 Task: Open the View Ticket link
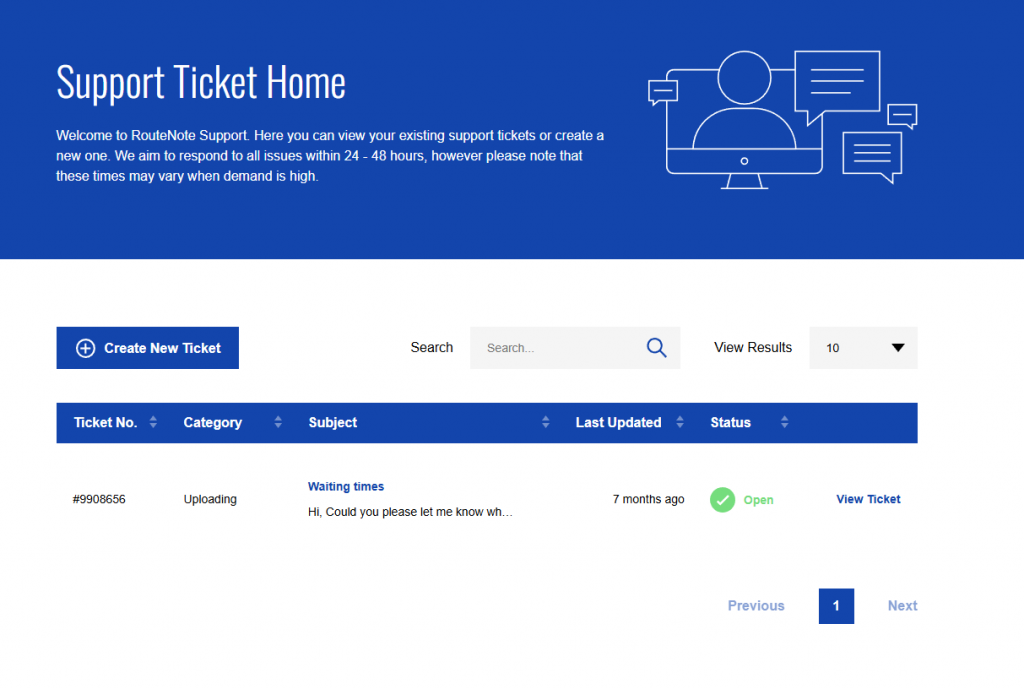[x=868, y=499]
